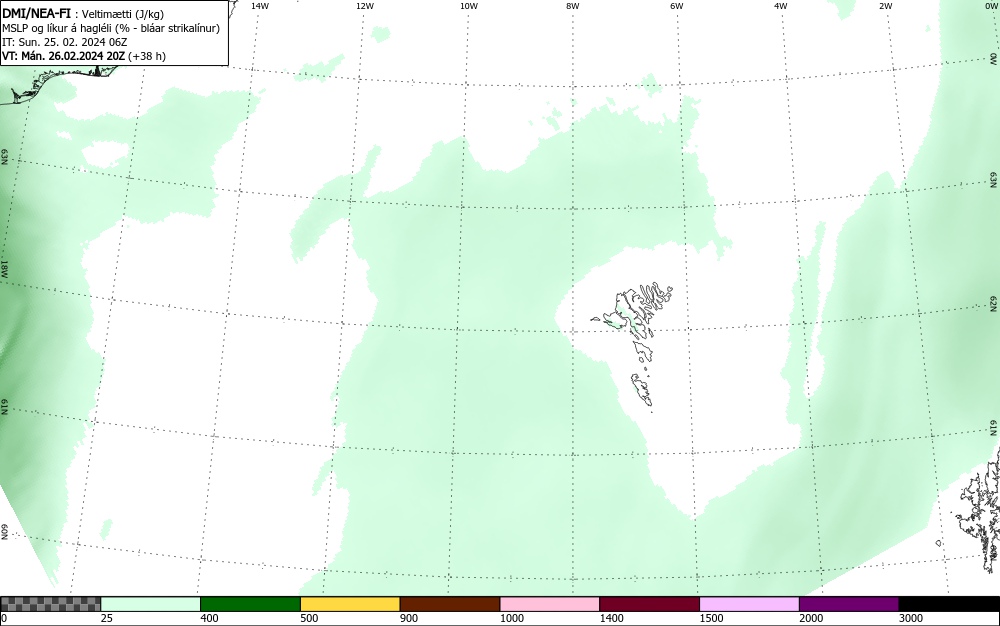
Task: Click the "6W" longitude label
Action: [x=677, y=6]
